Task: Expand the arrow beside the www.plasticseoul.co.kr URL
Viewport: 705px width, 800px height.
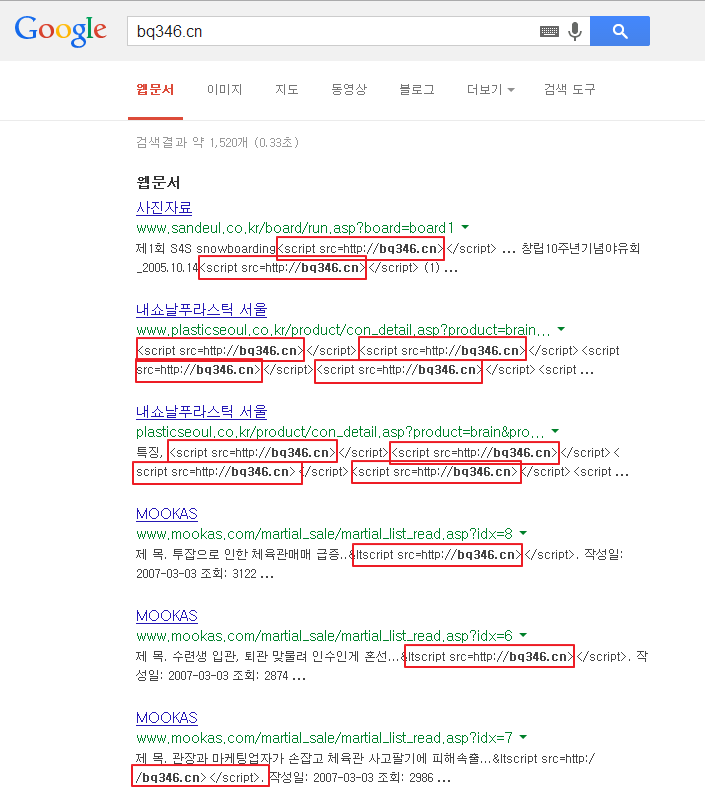Action: (561, 329)
